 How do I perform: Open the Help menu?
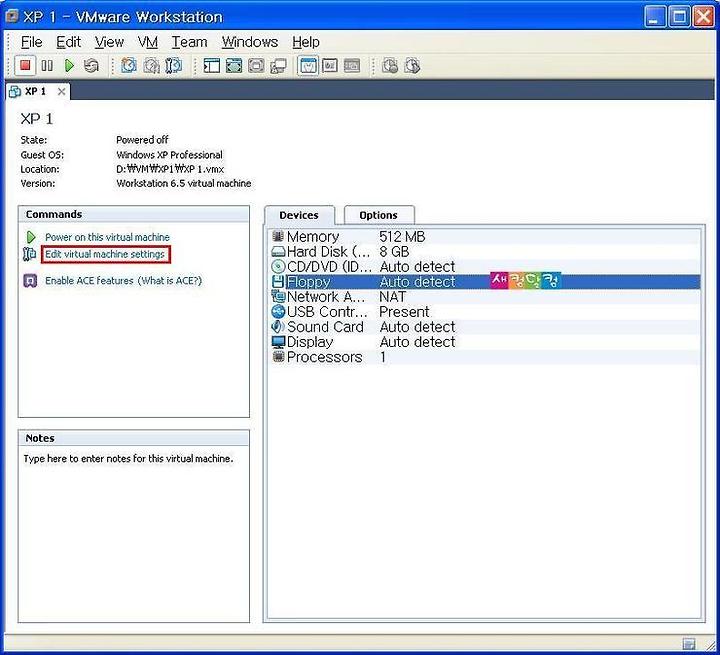306,42
